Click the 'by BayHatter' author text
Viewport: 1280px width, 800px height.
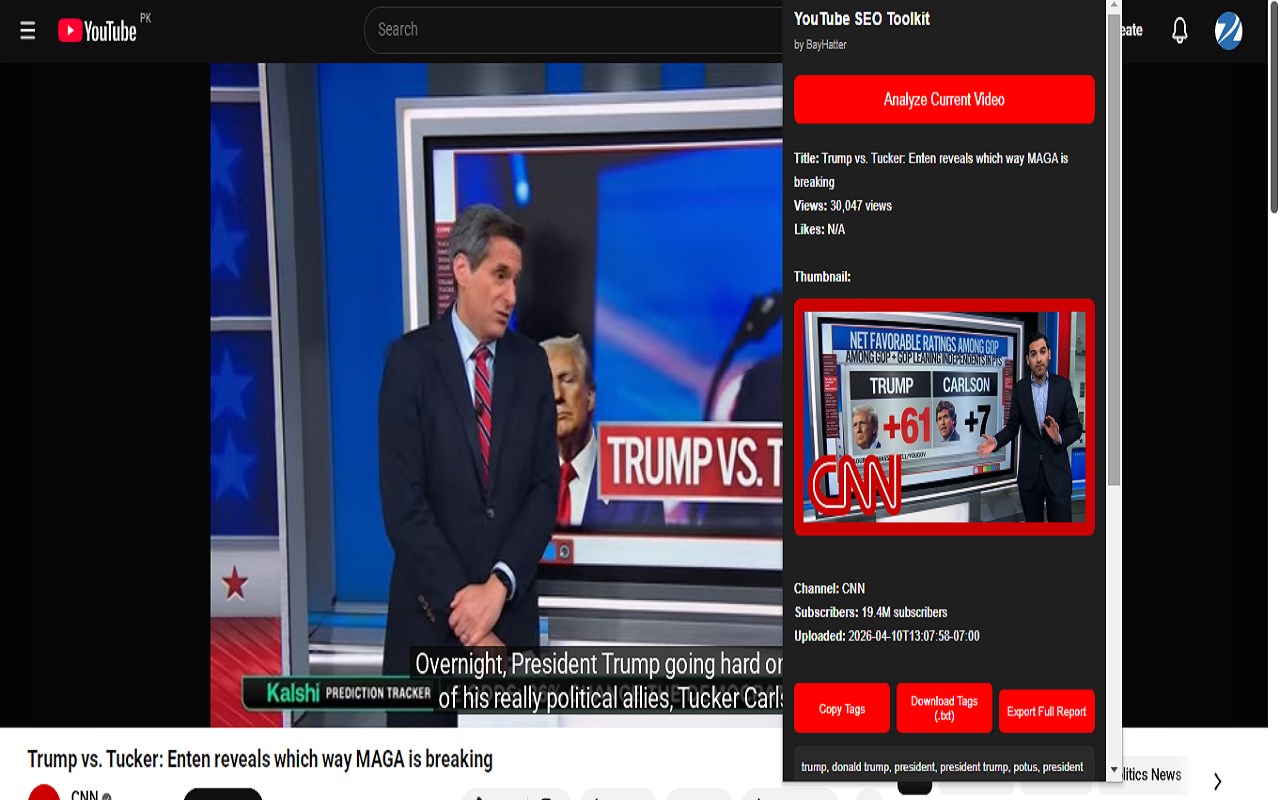pyautogui.click(x=820, y=45)
